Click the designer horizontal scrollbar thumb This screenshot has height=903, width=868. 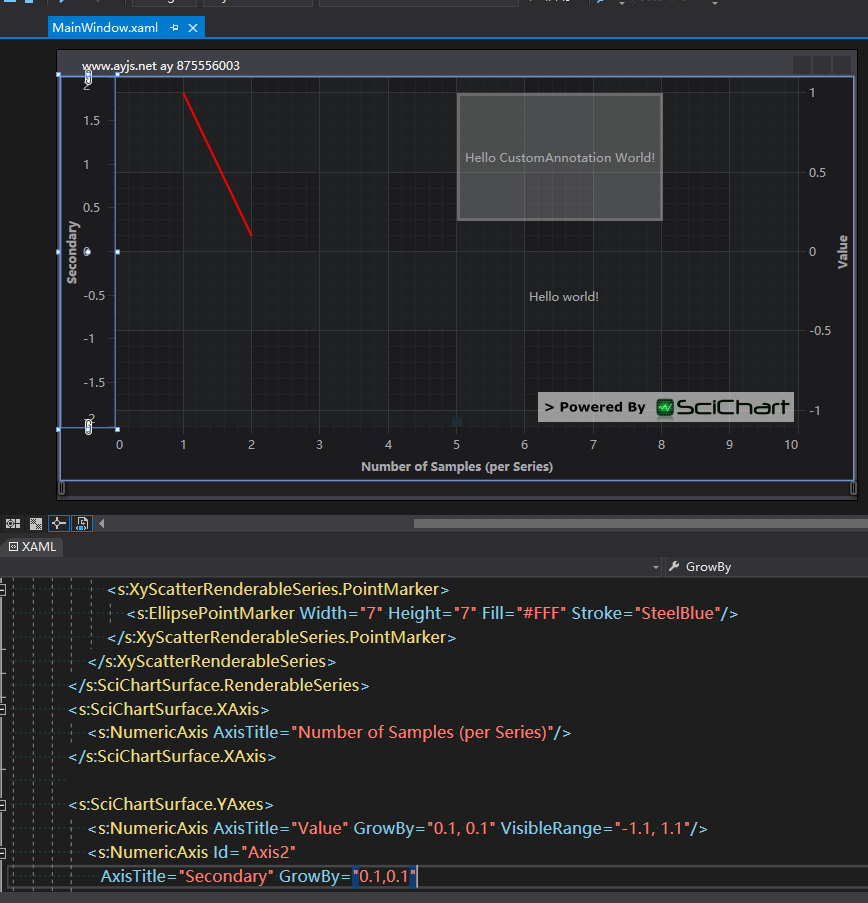(x=640, y=523)
